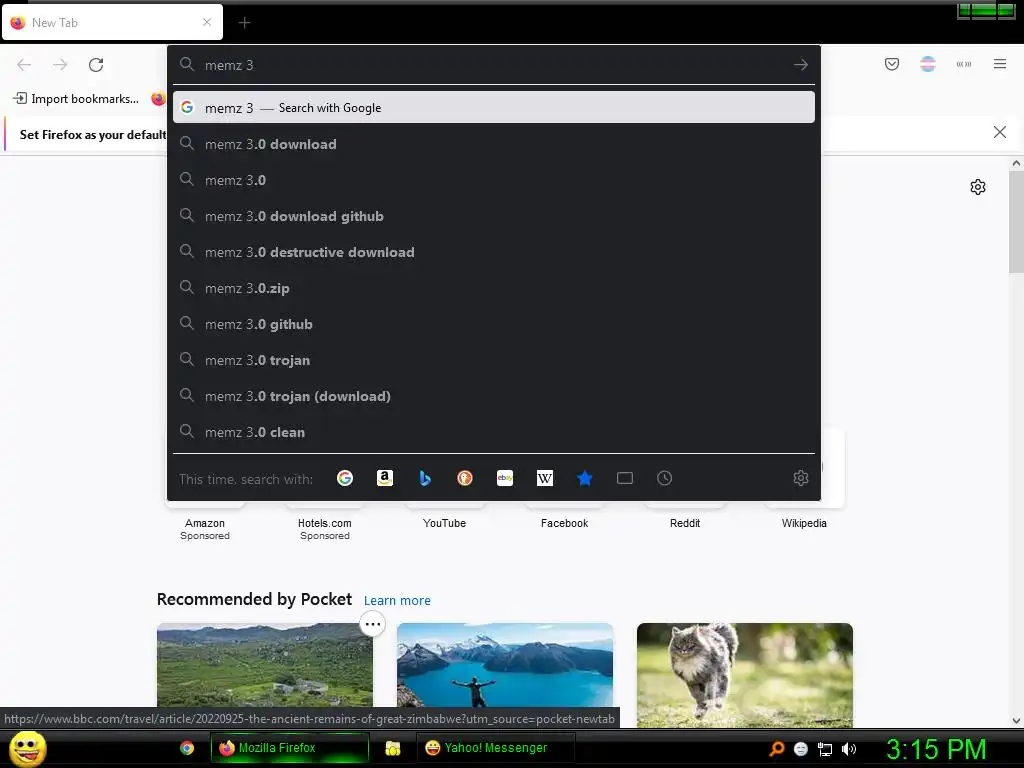Screen dimensions: 1024x768
Task: Open the running cat Pocket story thumbnail
Action: tap(744, 675)
